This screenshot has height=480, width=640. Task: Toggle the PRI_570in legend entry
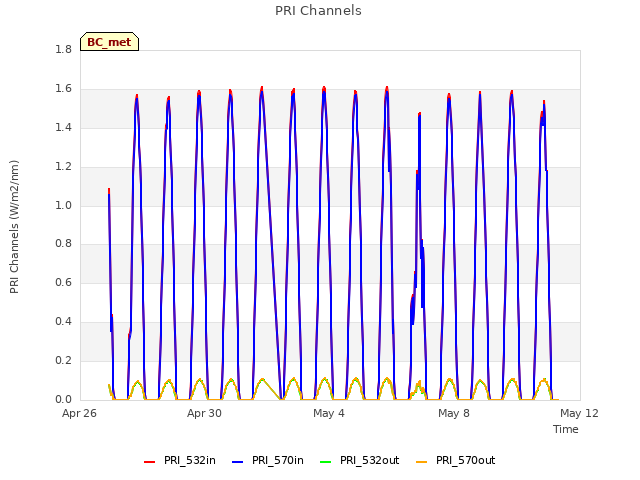pyautogui.click(x=268, y=460)
